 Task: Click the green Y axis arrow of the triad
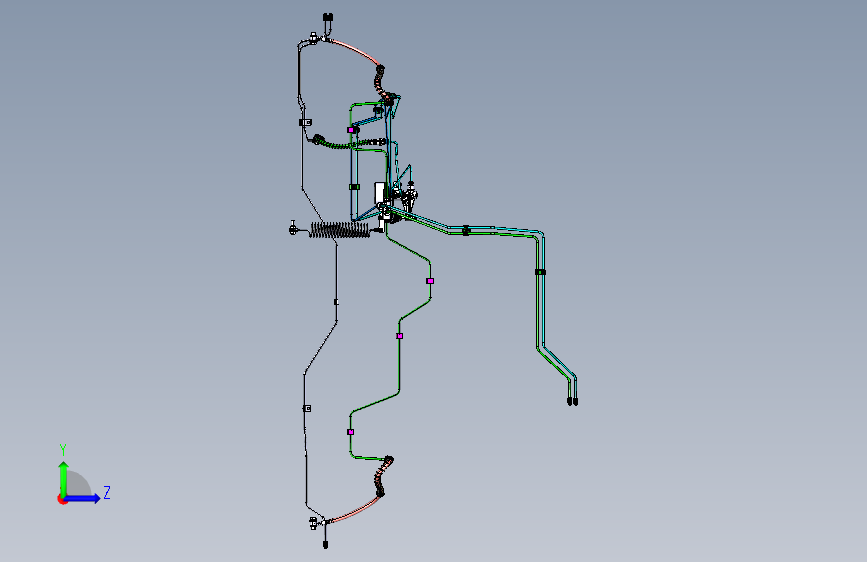point(64,479)
